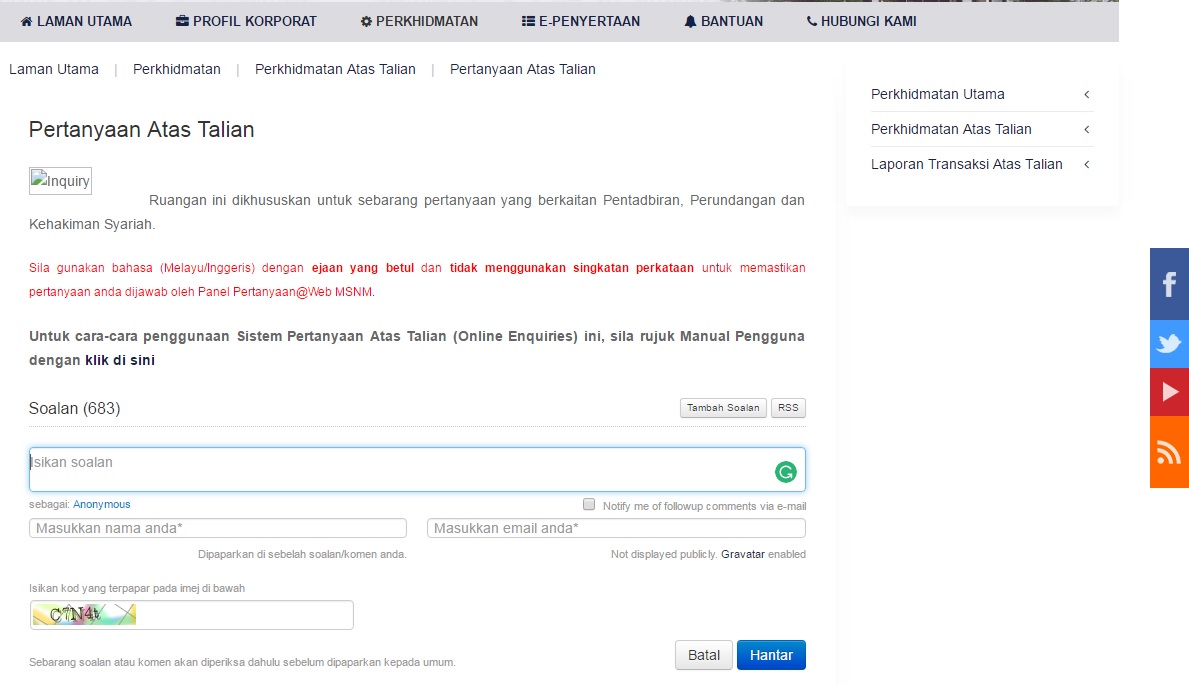Open the RSS feed sidebar icon
The image size is (1189, 685).
click(1169, 452)
